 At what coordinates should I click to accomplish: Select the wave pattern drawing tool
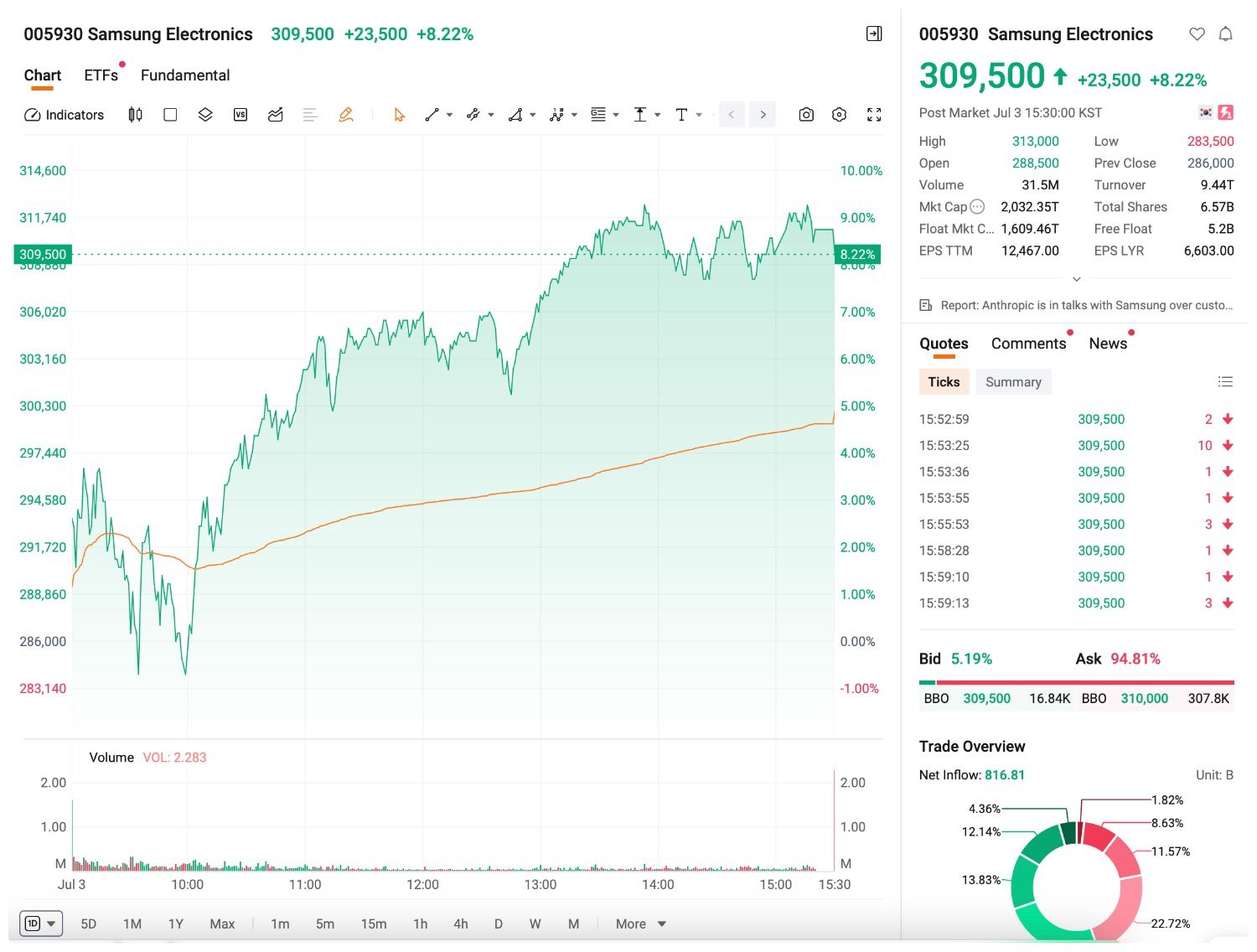coord(556,115)
